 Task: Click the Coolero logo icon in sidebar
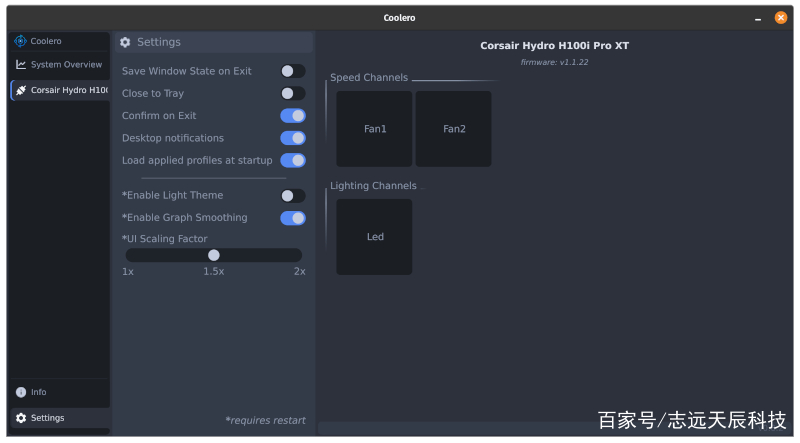click(20, 41)
